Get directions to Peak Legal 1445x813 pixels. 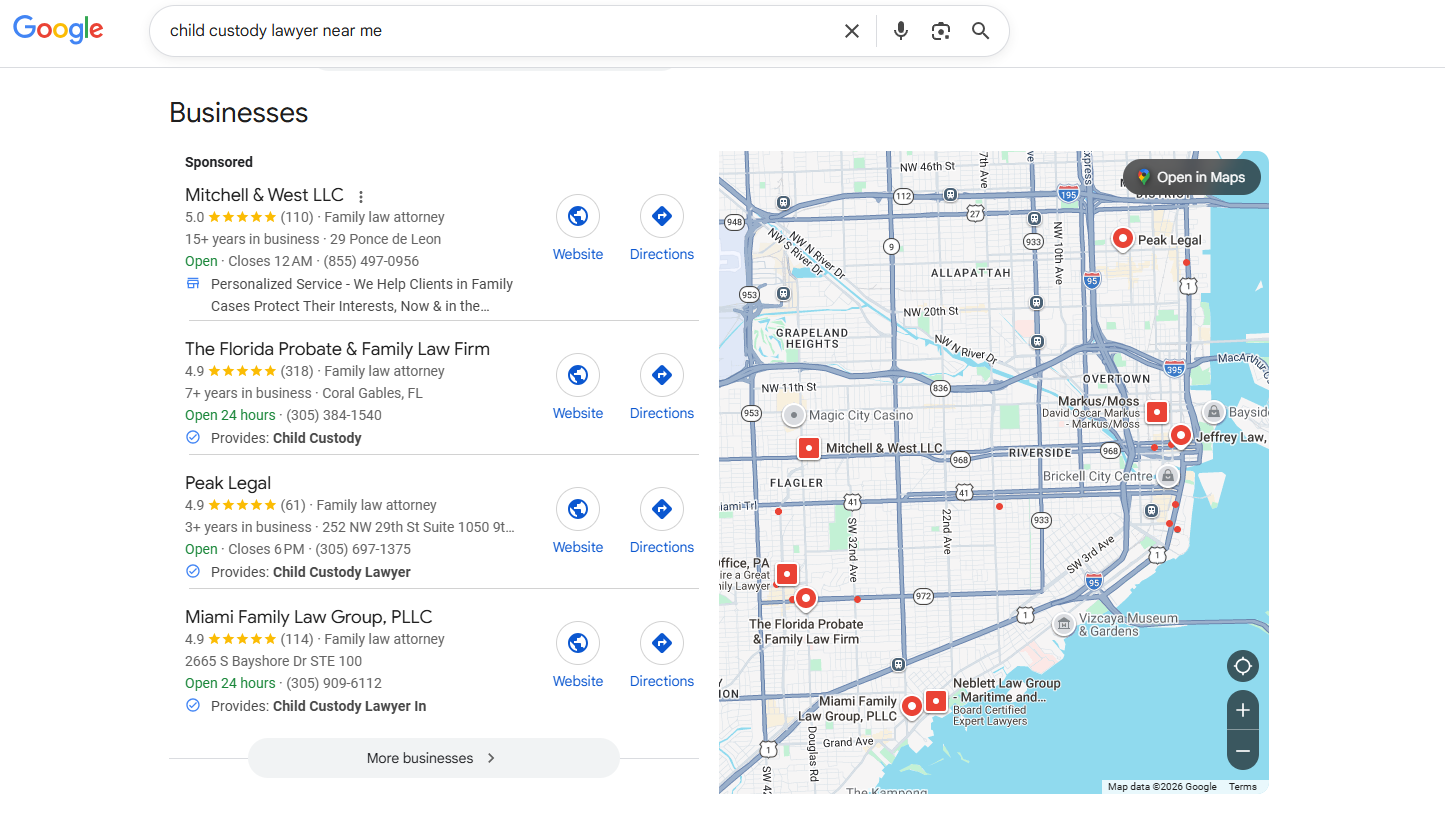661,510
